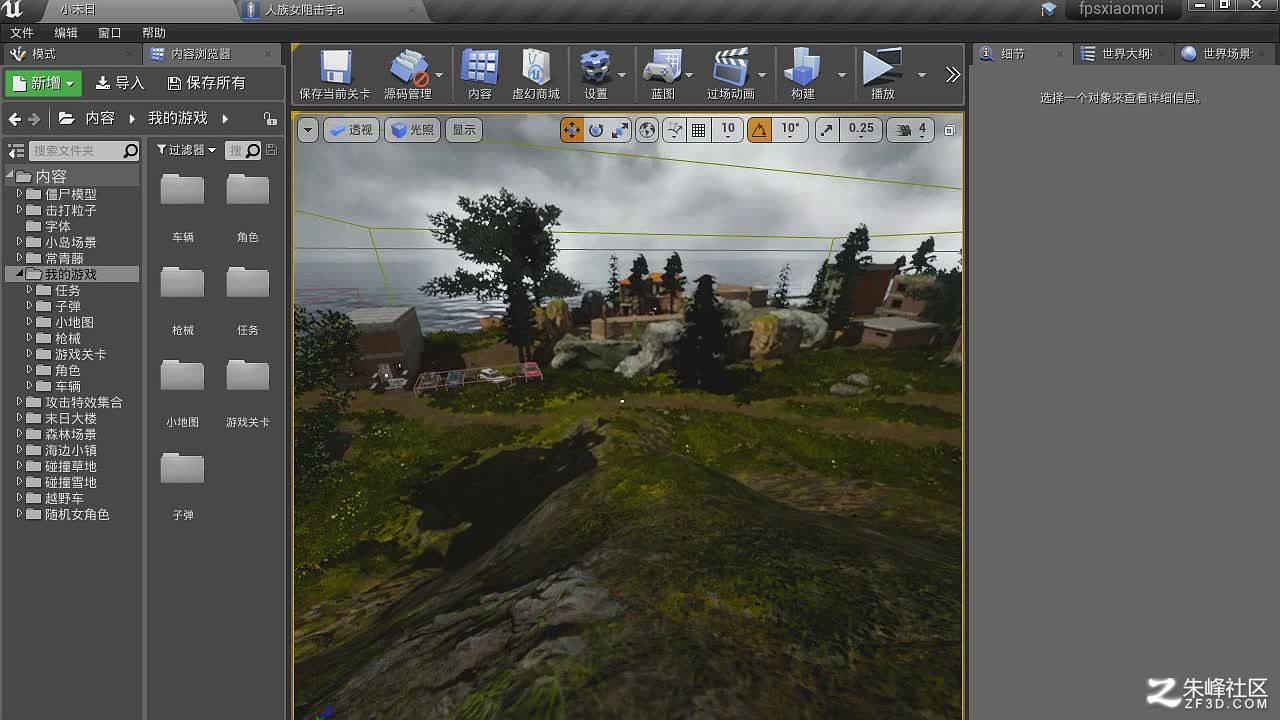Collapse the 我的游戏 folder in tree
1280x720 pixels.
(19, 274)
